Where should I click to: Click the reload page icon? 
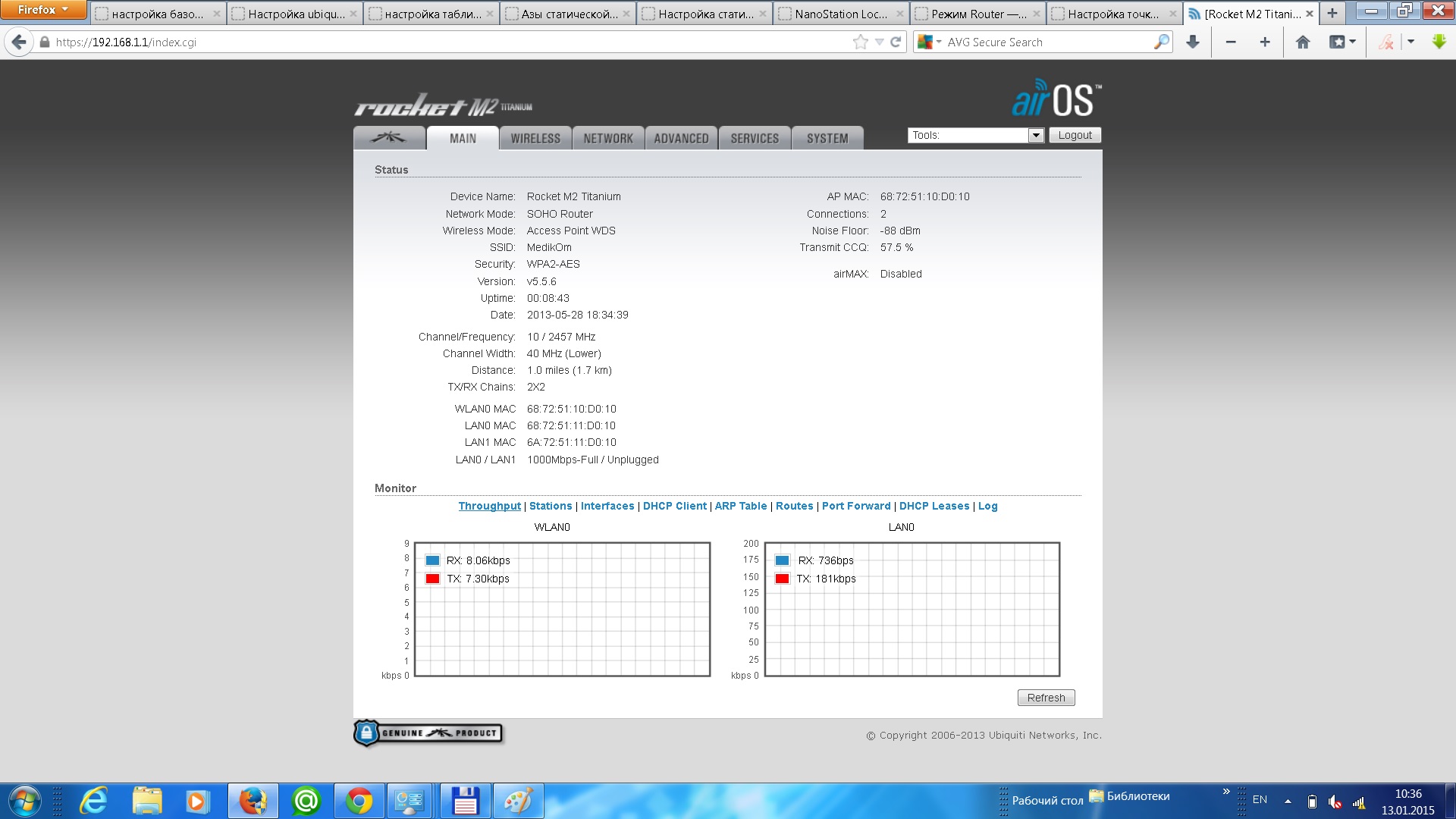(x=896, y=42)
